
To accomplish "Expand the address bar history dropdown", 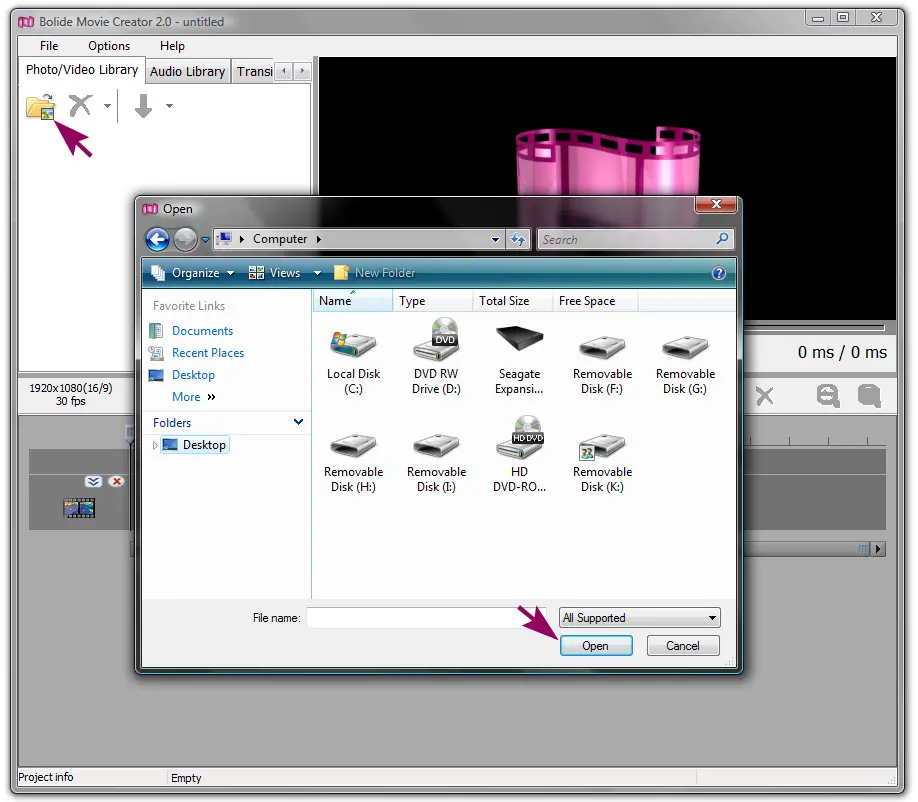I will click(x=495, y=239).
